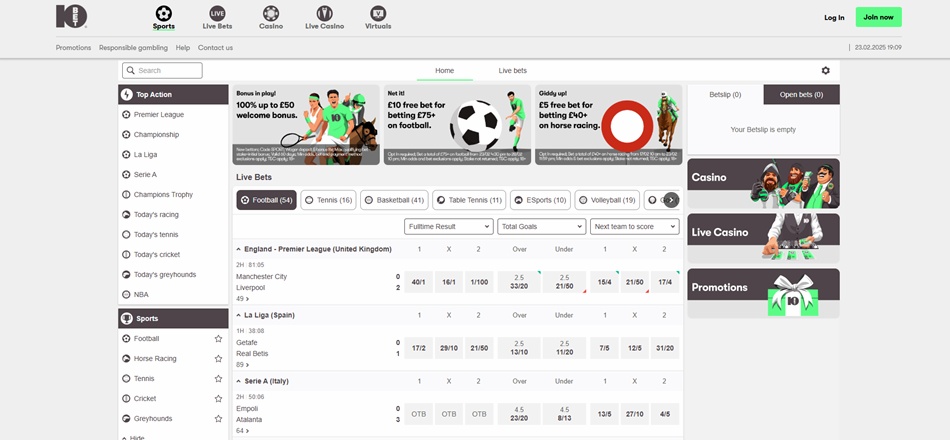Click the search magnifier icon
This screenshot has width=950, height=440.
[130, 70]
